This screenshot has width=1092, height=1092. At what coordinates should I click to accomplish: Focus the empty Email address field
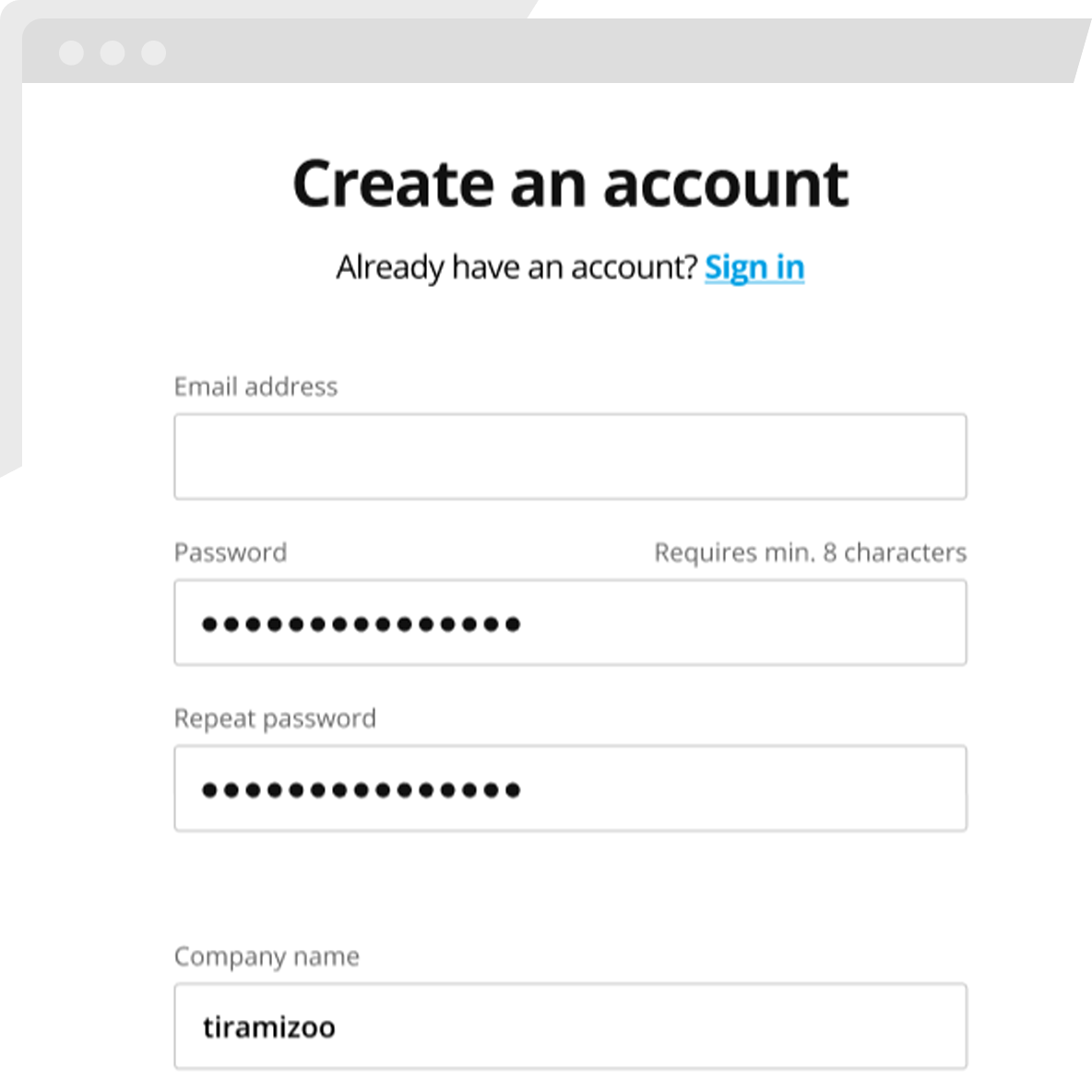570,457
